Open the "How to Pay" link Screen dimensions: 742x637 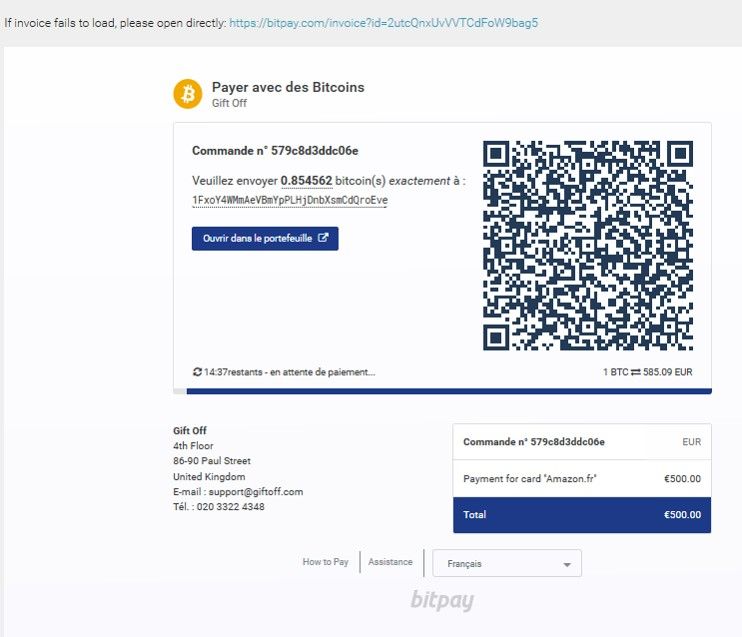[x=325, y=562]
